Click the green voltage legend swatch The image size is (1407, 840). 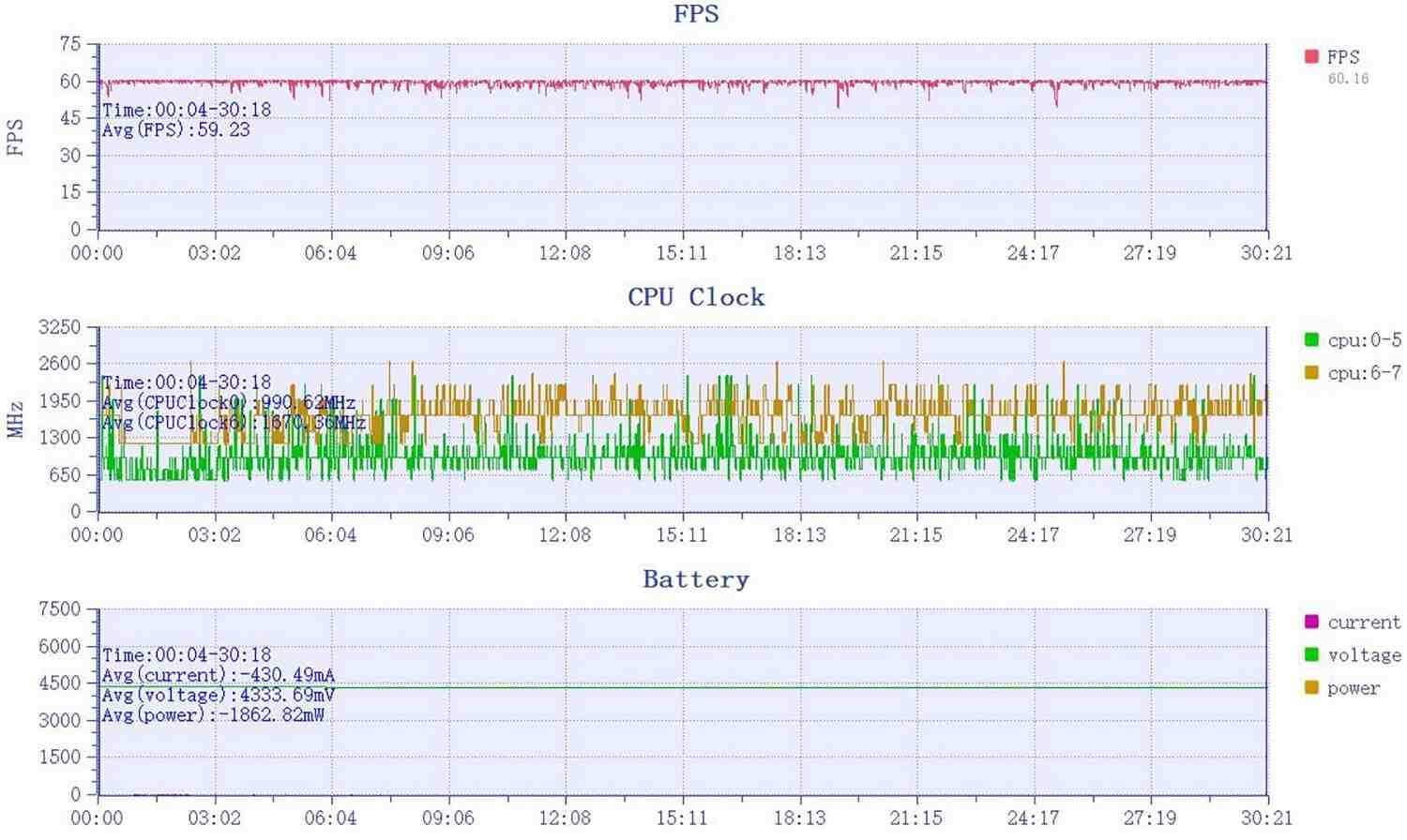coord(1311,654)
